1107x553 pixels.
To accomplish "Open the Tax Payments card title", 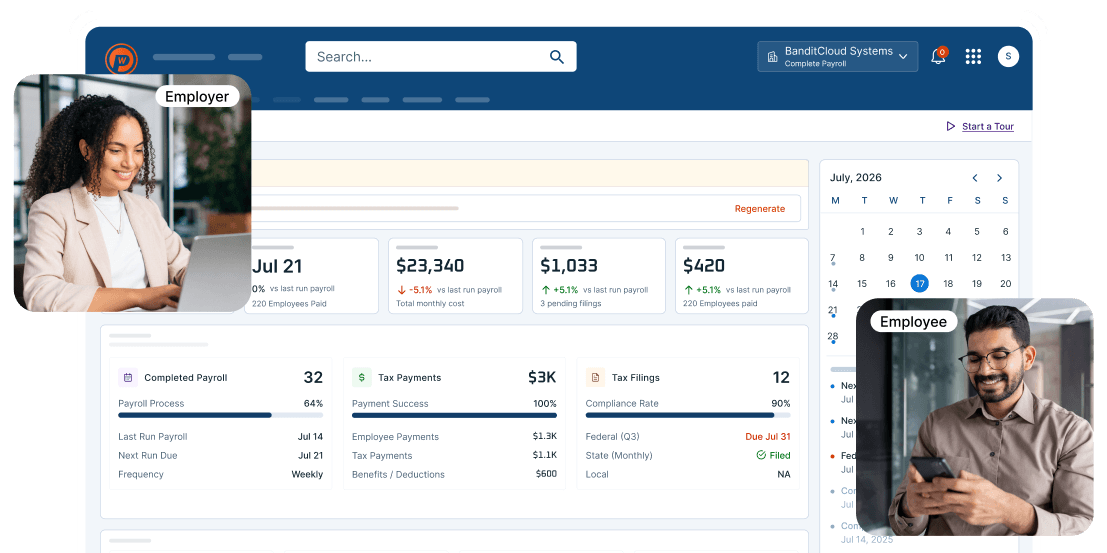I will (409, 378).
